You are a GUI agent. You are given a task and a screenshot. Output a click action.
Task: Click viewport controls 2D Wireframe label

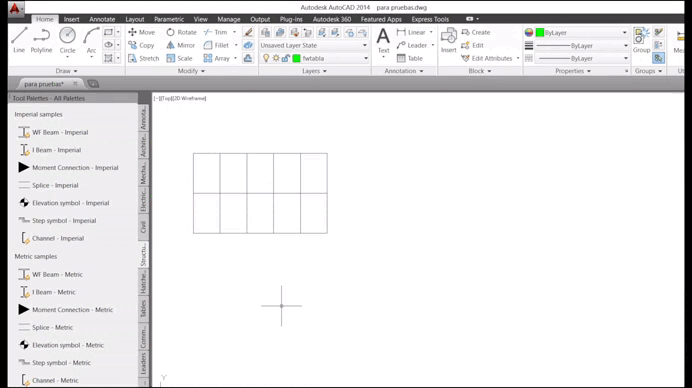click(x=191, y=98)
